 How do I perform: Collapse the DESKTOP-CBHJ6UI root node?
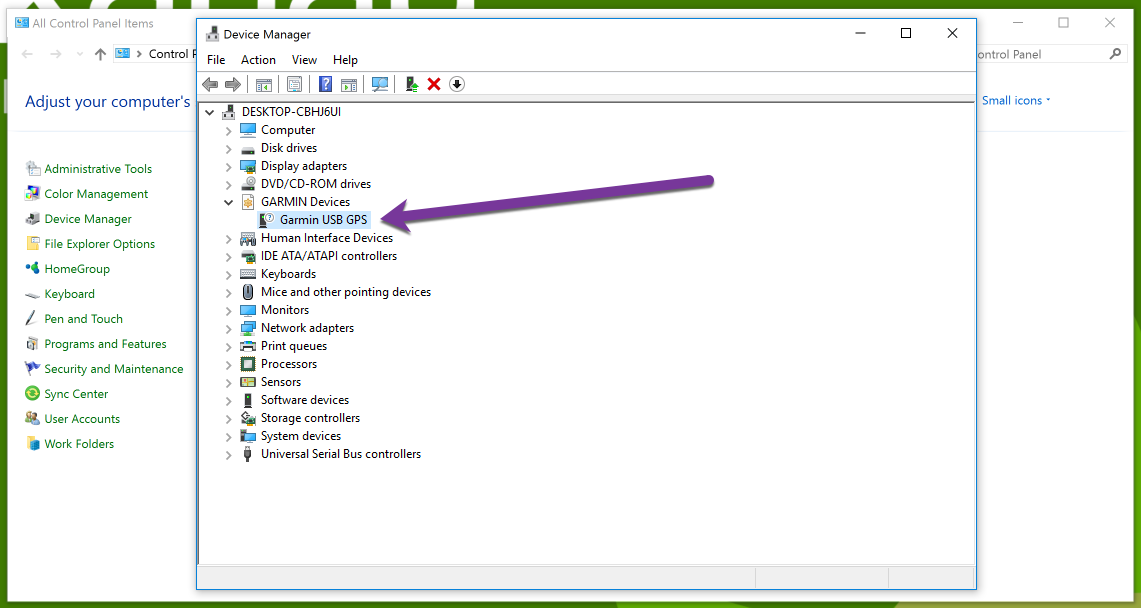[x=210, y=113]
